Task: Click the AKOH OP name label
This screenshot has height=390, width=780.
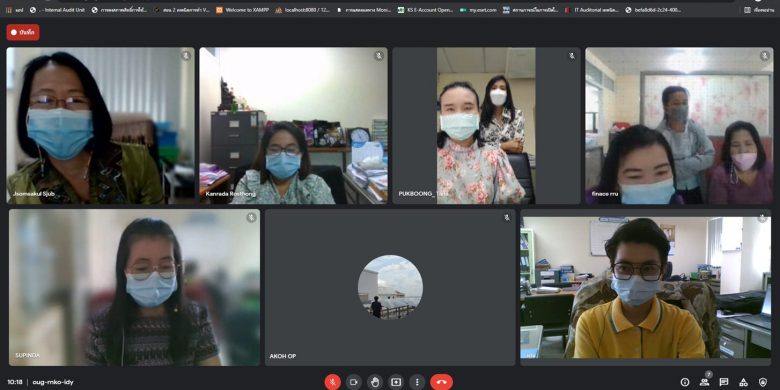Action: (283, 356)
